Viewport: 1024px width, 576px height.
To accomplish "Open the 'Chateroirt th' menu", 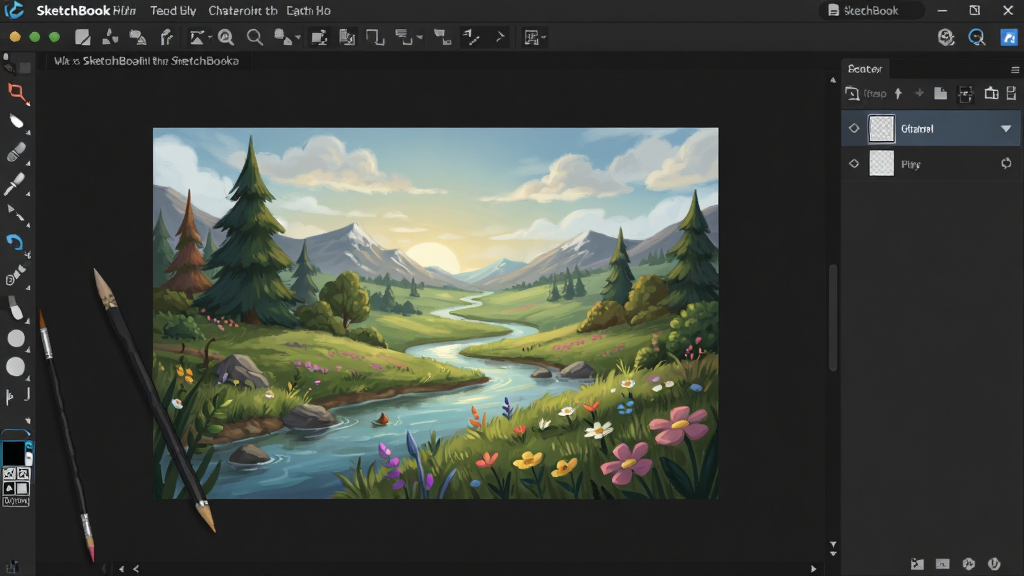I will 243,10.
